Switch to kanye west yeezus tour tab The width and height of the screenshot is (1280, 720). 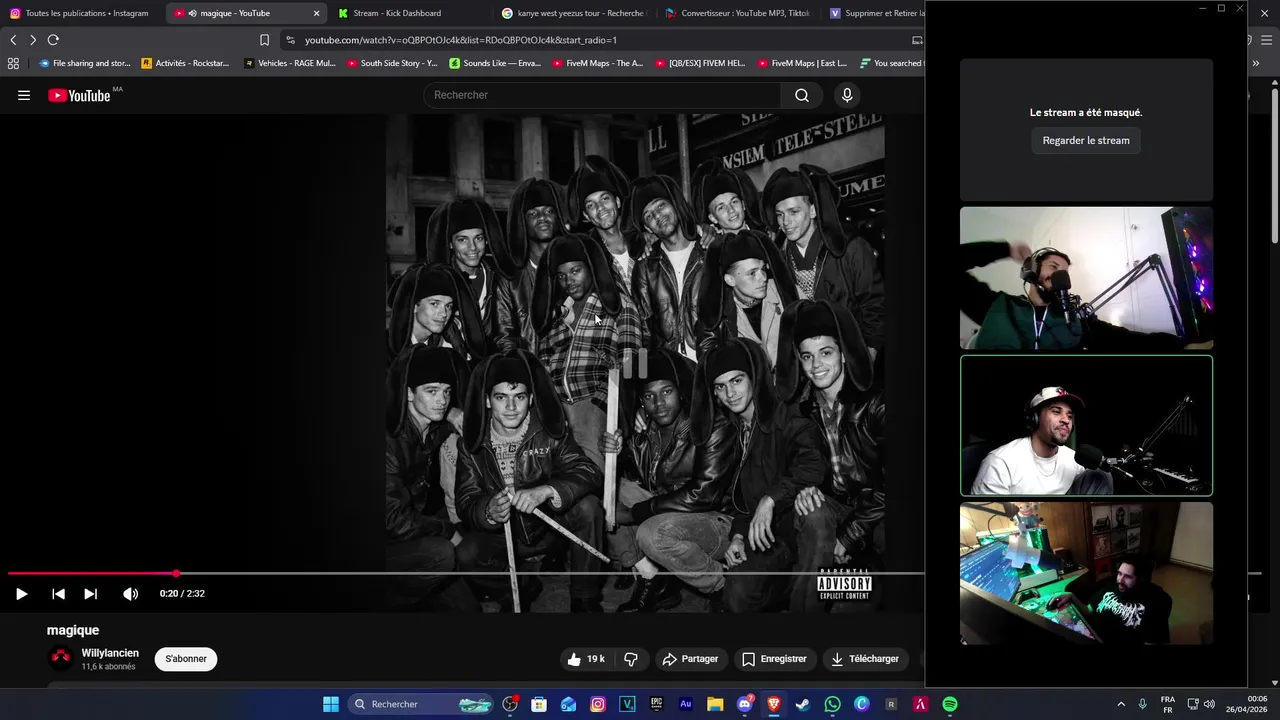coord(573,13)
